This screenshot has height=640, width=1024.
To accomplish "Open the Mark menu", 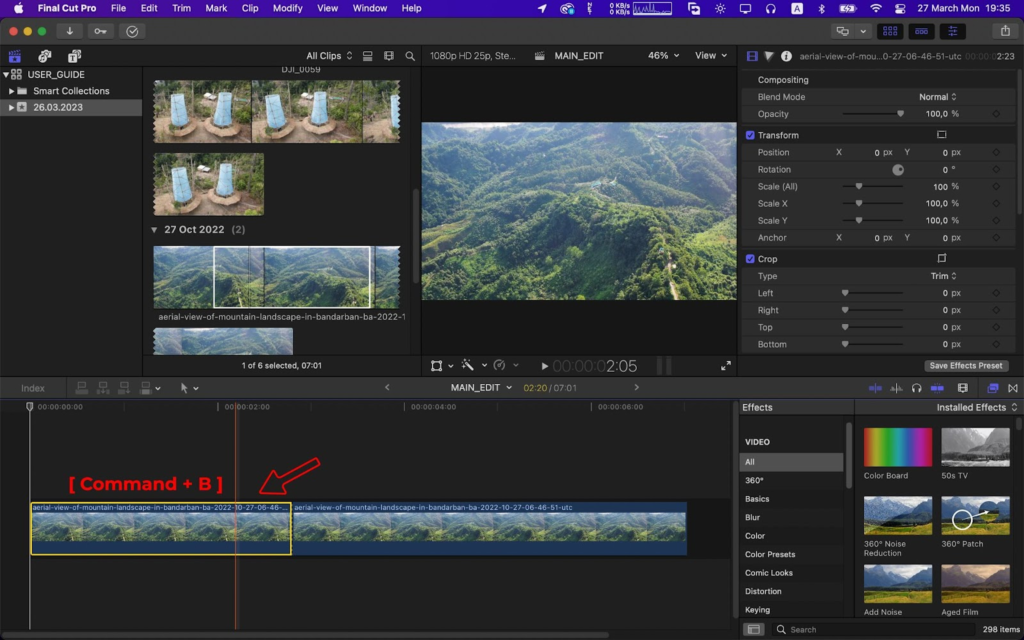I will (x=216, y=8).
